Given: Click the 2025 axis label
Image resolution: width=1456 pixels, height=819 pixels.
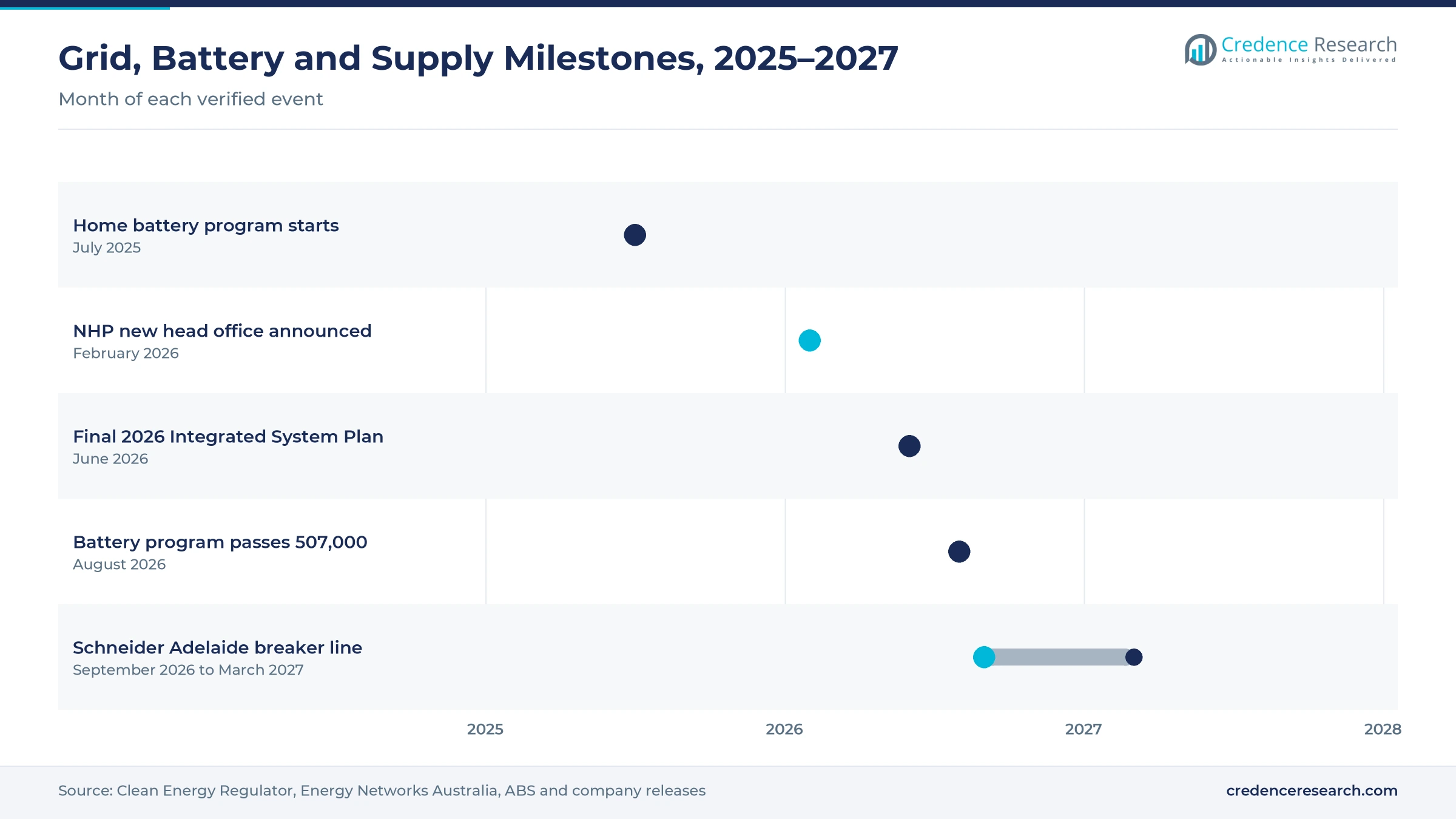Looking at the screenshot, I should coord(485,729).
